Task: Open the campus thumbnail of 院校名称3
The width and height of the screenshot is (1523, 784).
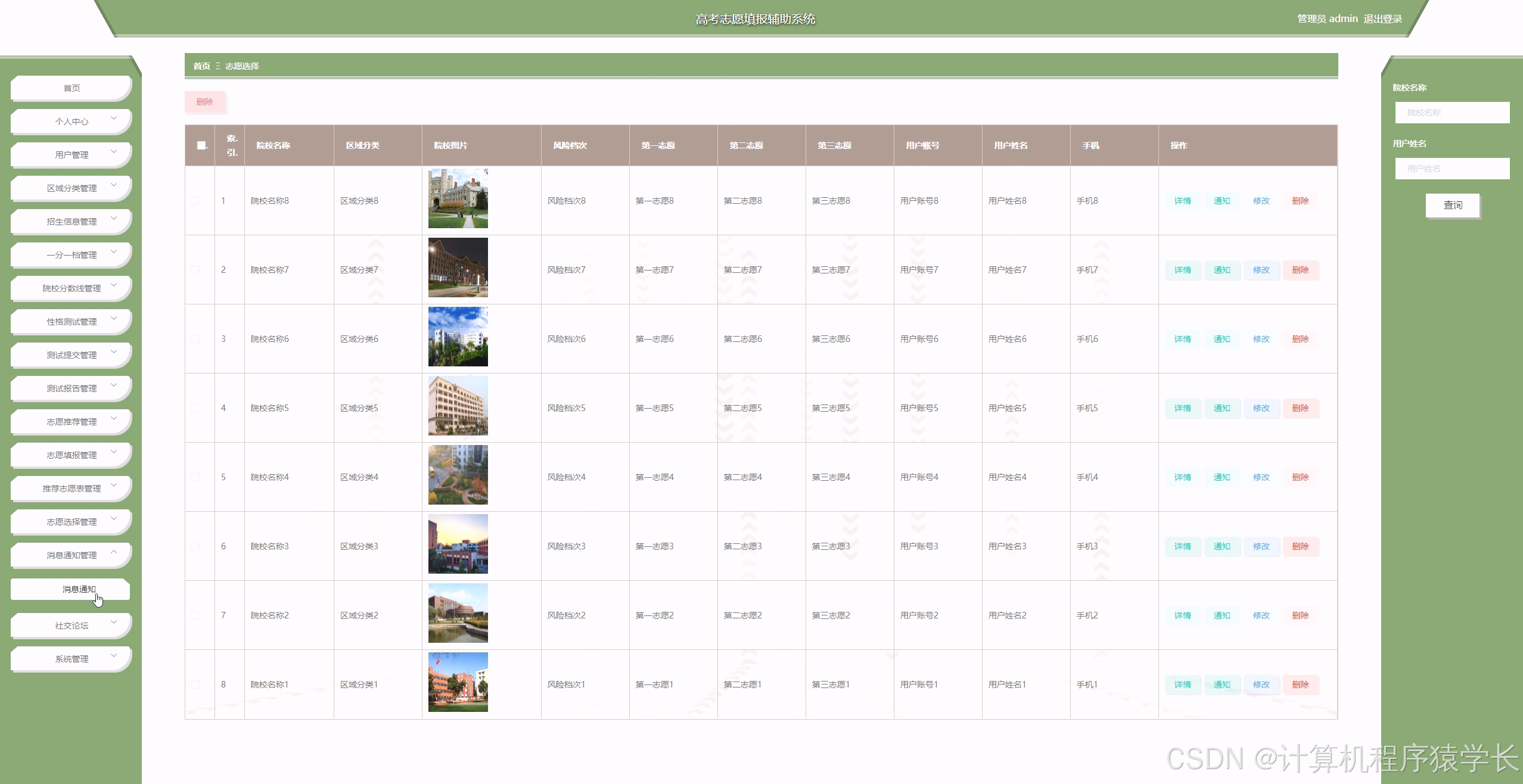Action: click(458, 544)
